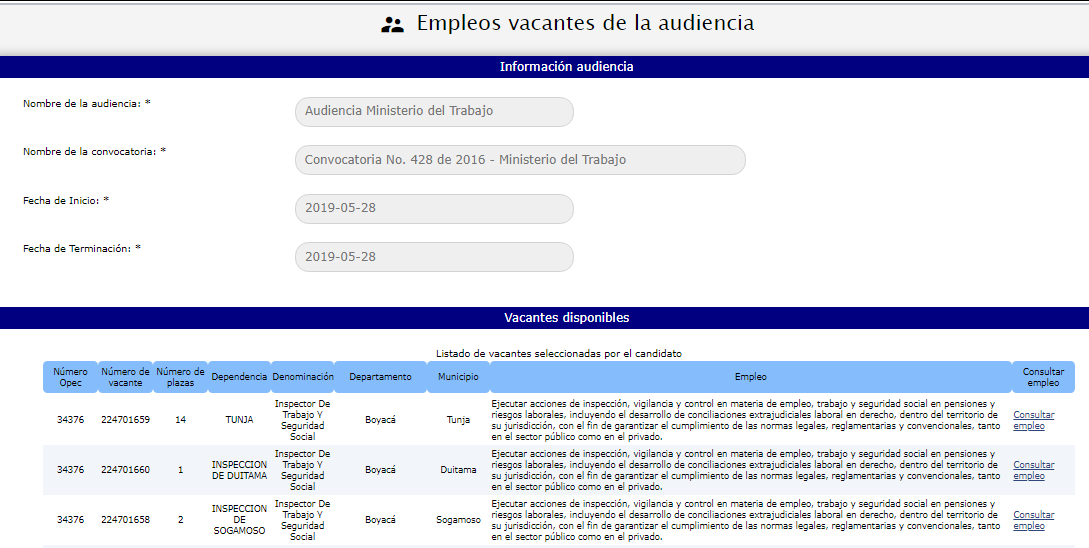The image size is (1089, 548).
Task: Click the Número de vacante column header
Action: coord(125,377)
